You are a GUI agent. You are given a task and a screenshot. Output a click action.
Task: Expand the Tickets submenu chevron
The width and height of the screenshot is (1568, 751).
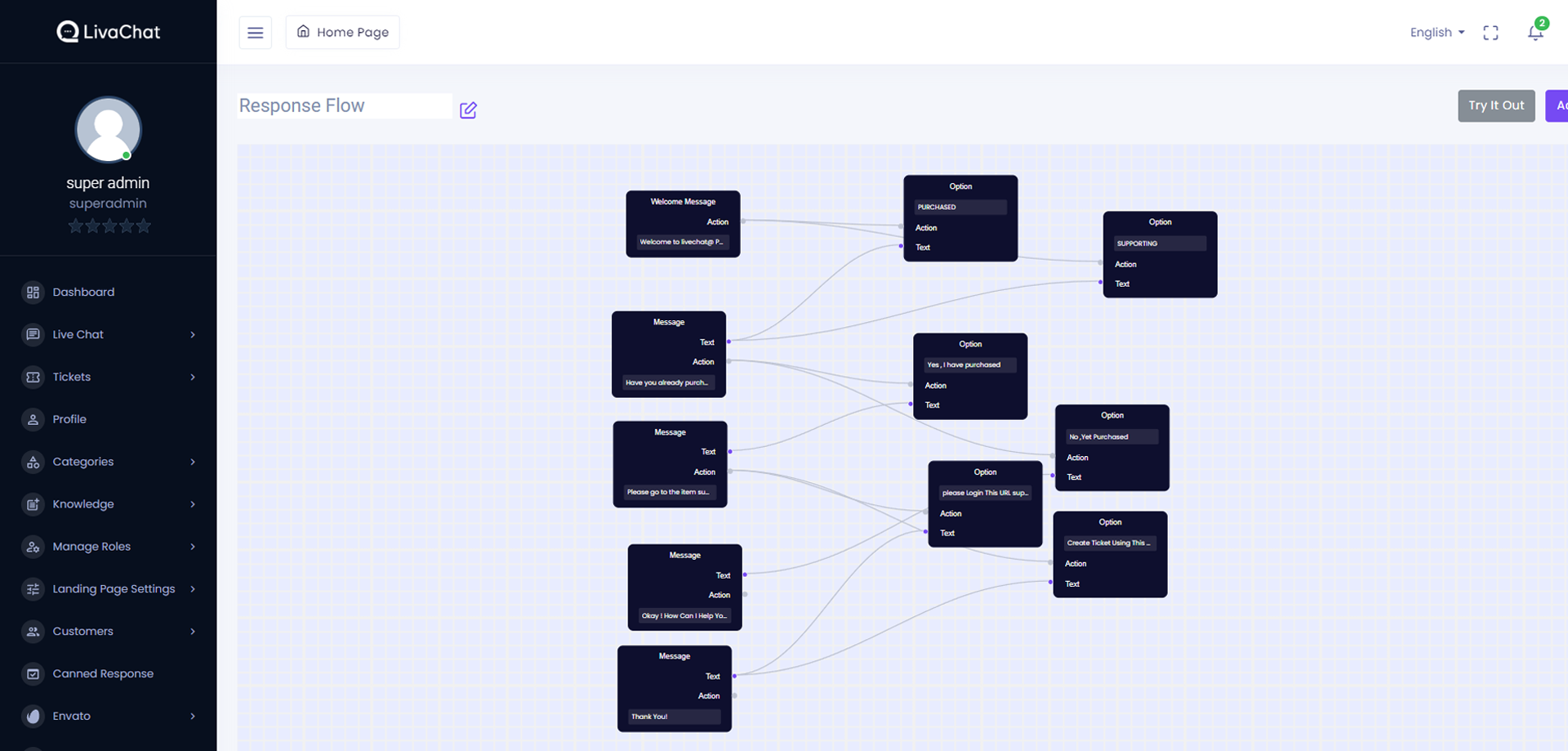pyautogui.click(x=193, y=378)
